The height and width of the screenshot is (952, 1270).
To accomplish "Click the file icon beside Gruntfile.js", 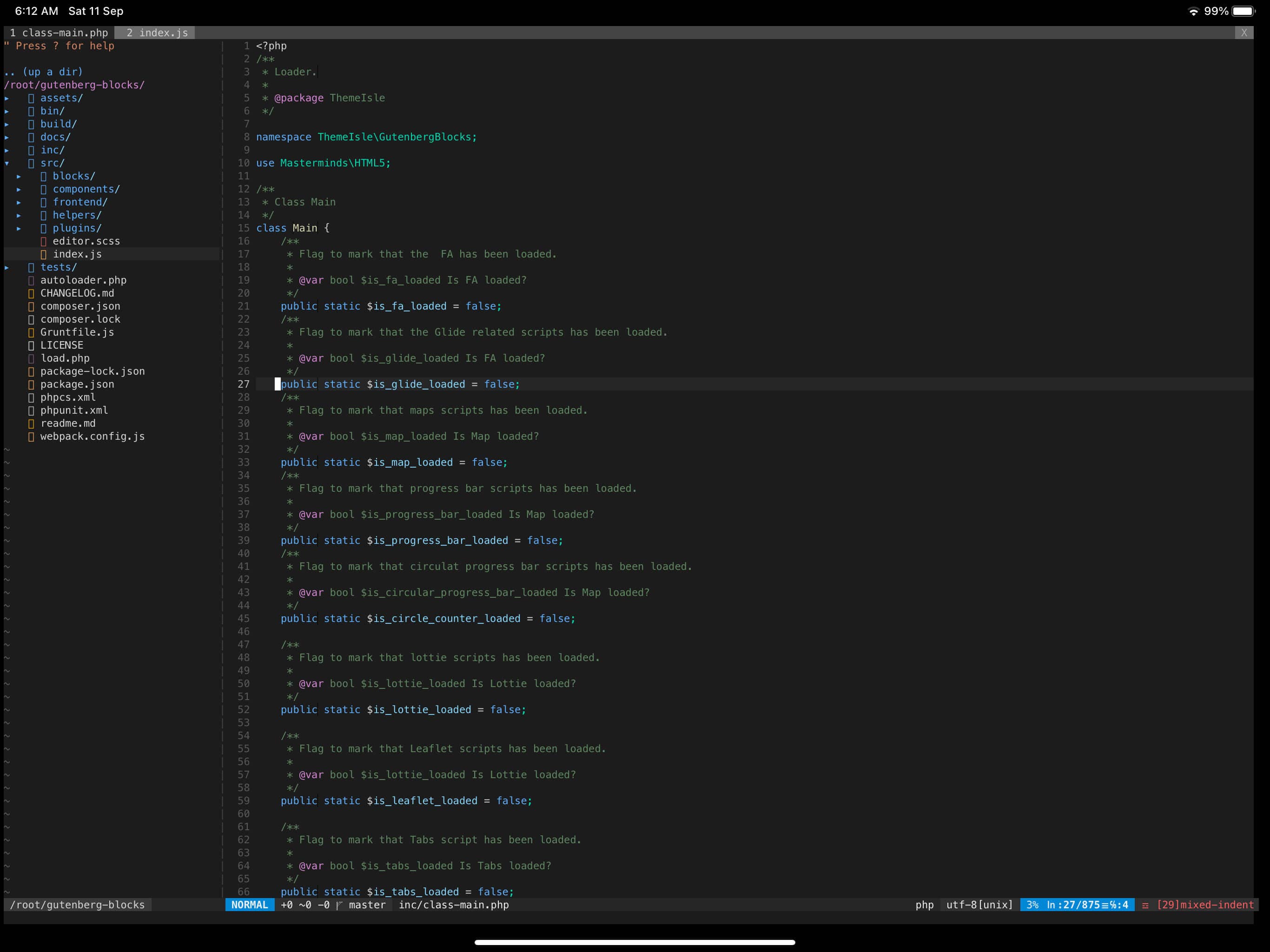I will point(32,332).
